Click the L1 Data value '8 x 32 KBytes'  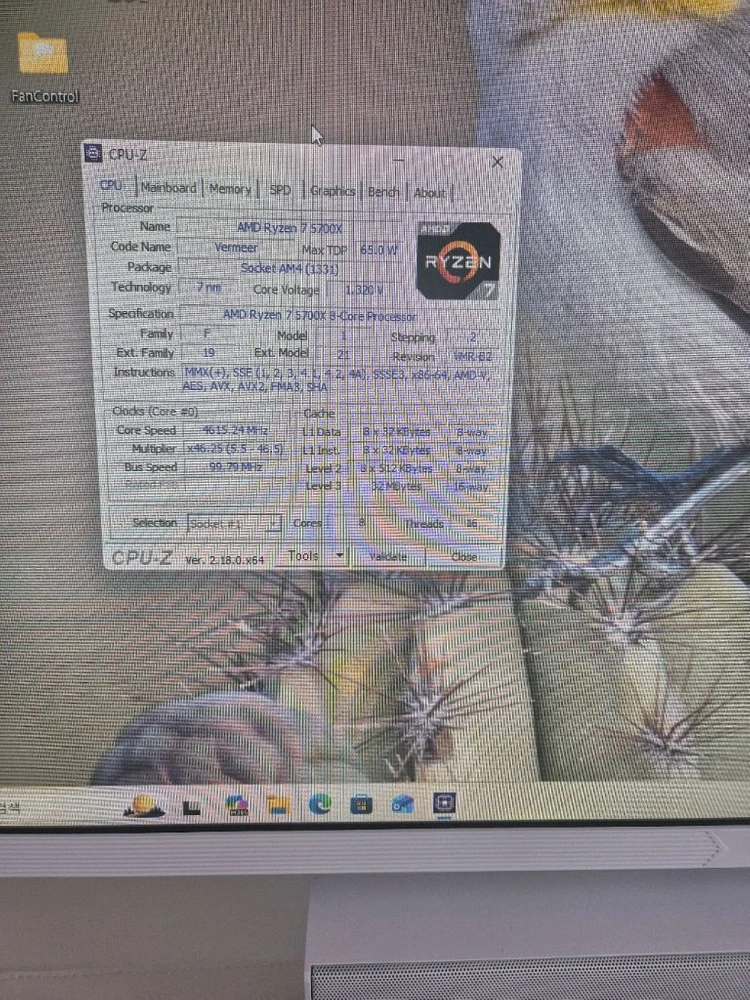397,432
